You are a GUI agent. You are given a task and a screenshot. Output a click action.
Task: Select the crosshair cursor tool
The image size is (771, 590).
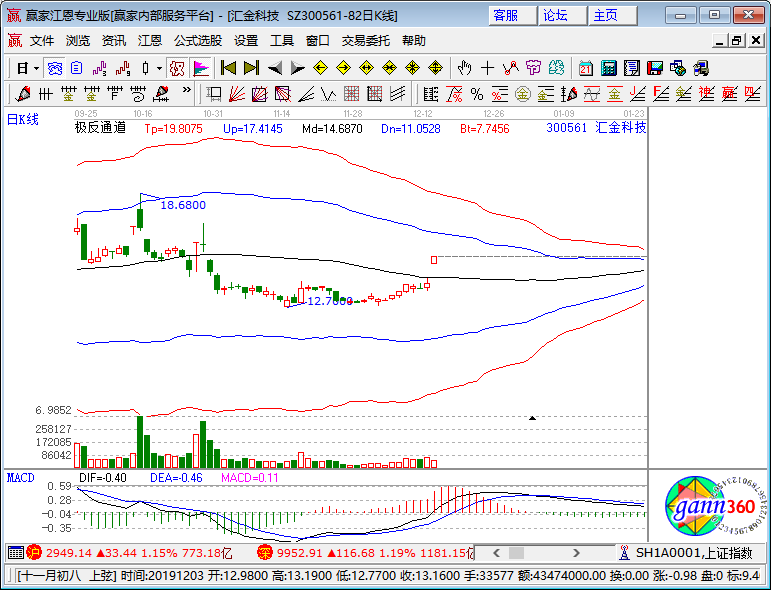(x=487, y=68)
